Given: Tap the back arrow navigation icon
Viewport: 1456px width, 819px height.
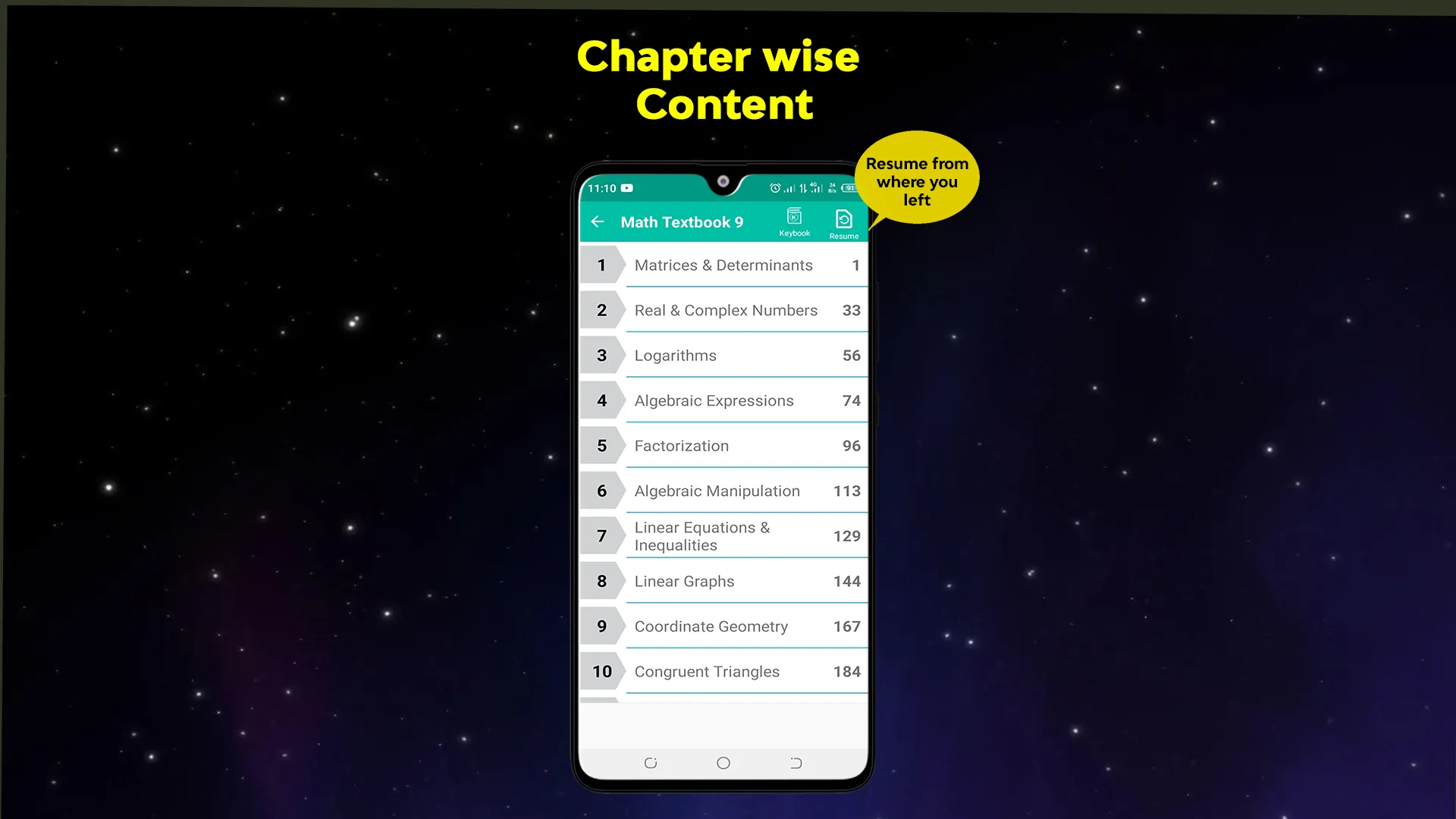Looking at the screenshot, I should (598, 222).
